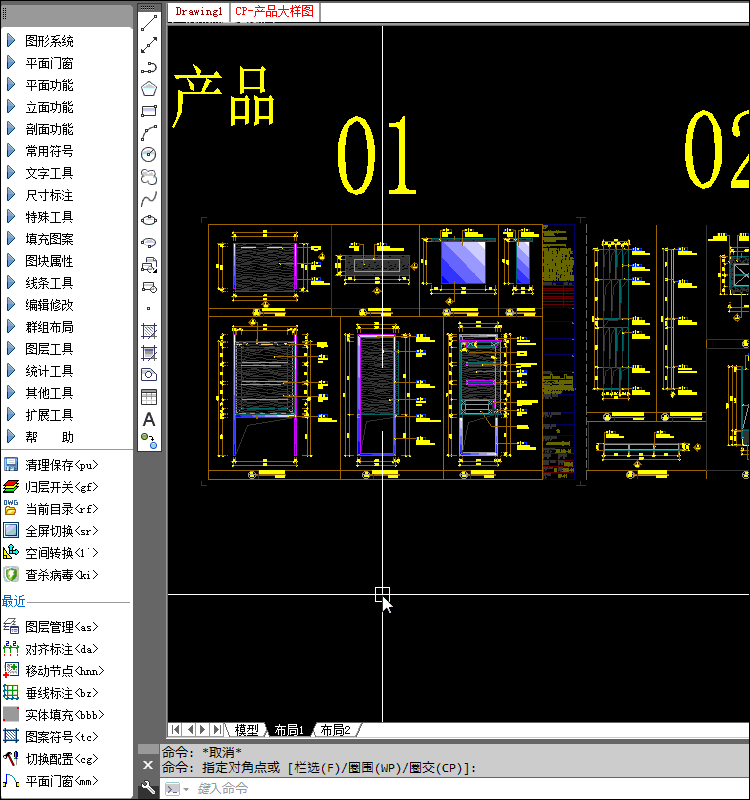Viewport: 750px width, 800px height.
Task: Select the Elliptical arc tool
Action: click(x=149, y=242)
